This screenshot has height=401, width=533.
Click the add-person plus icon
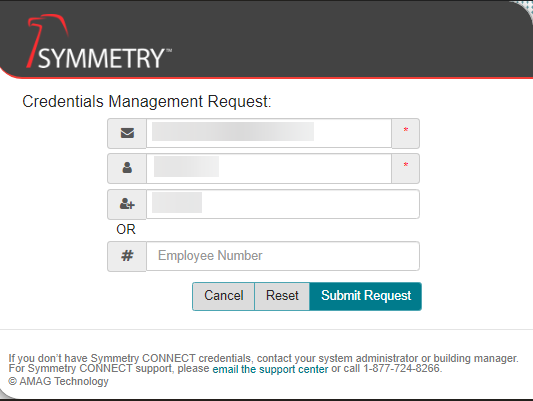click(x=127, y=204)
